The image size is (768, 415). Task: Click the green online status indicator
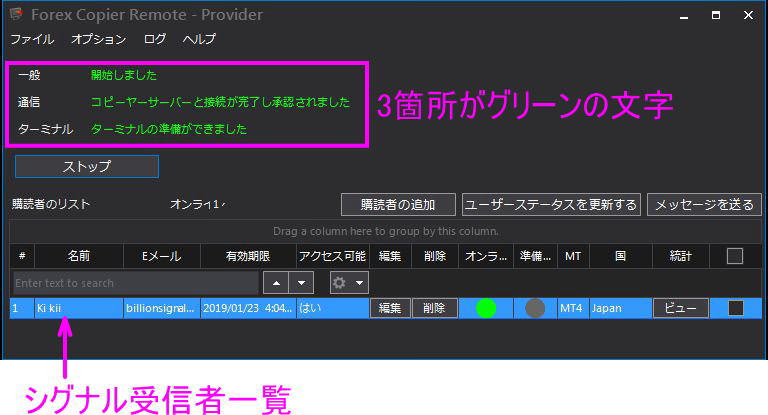point(486,308)
